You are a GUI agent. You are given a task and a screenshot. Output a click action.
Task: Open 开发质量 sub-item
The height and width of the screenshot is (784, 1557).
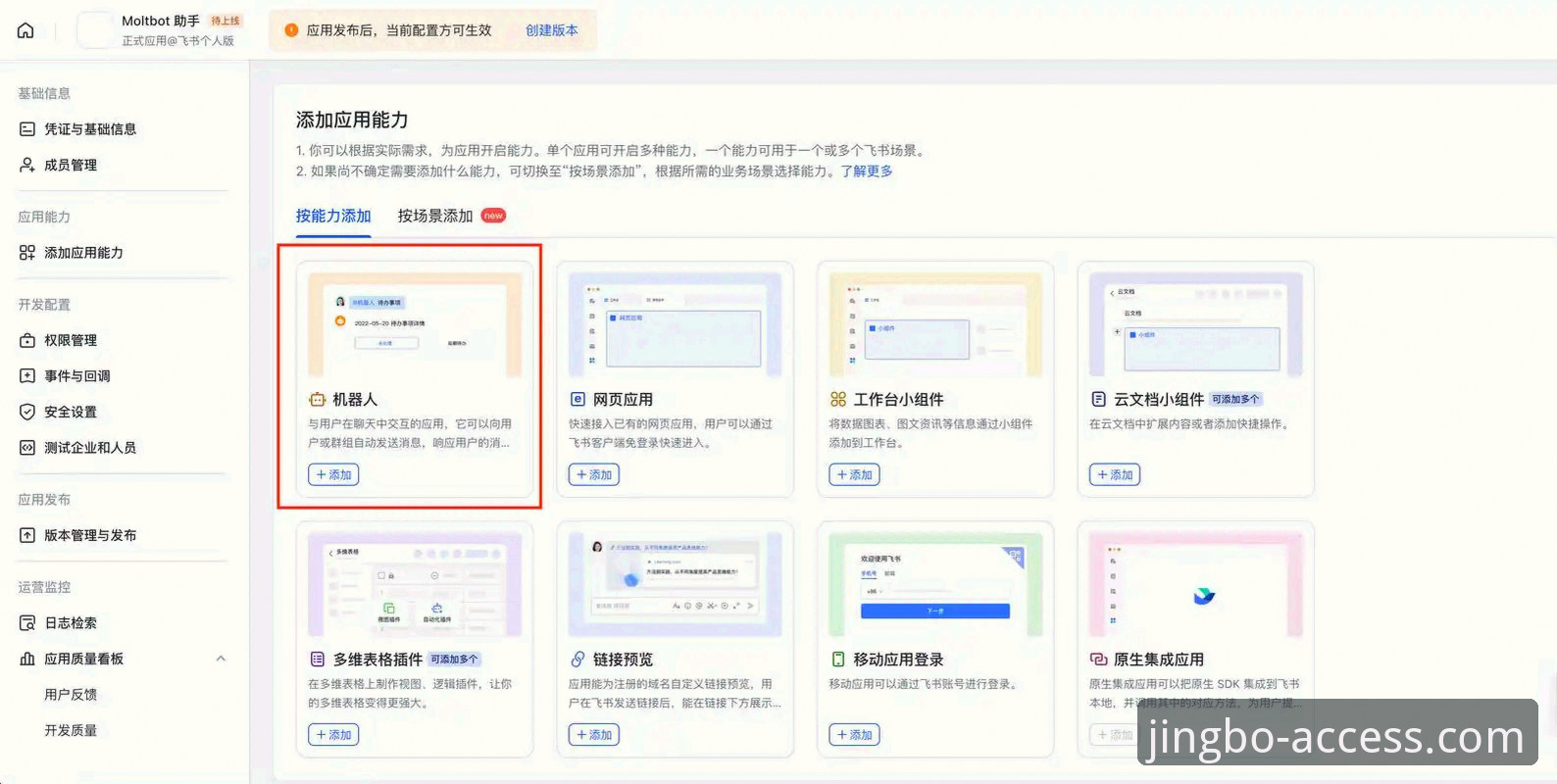[71, 730]
